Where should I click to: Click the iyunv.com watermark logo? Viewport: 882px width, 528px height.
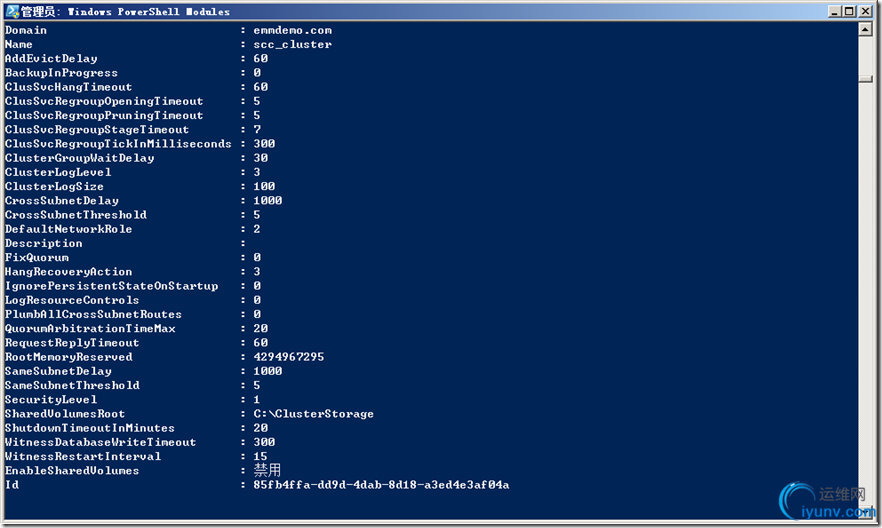tap(827, 502)
